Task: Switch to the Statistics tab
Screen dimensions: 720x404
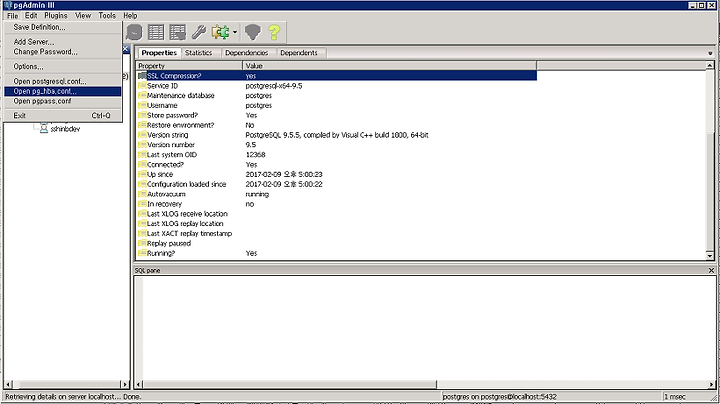Action: (198, 53)
